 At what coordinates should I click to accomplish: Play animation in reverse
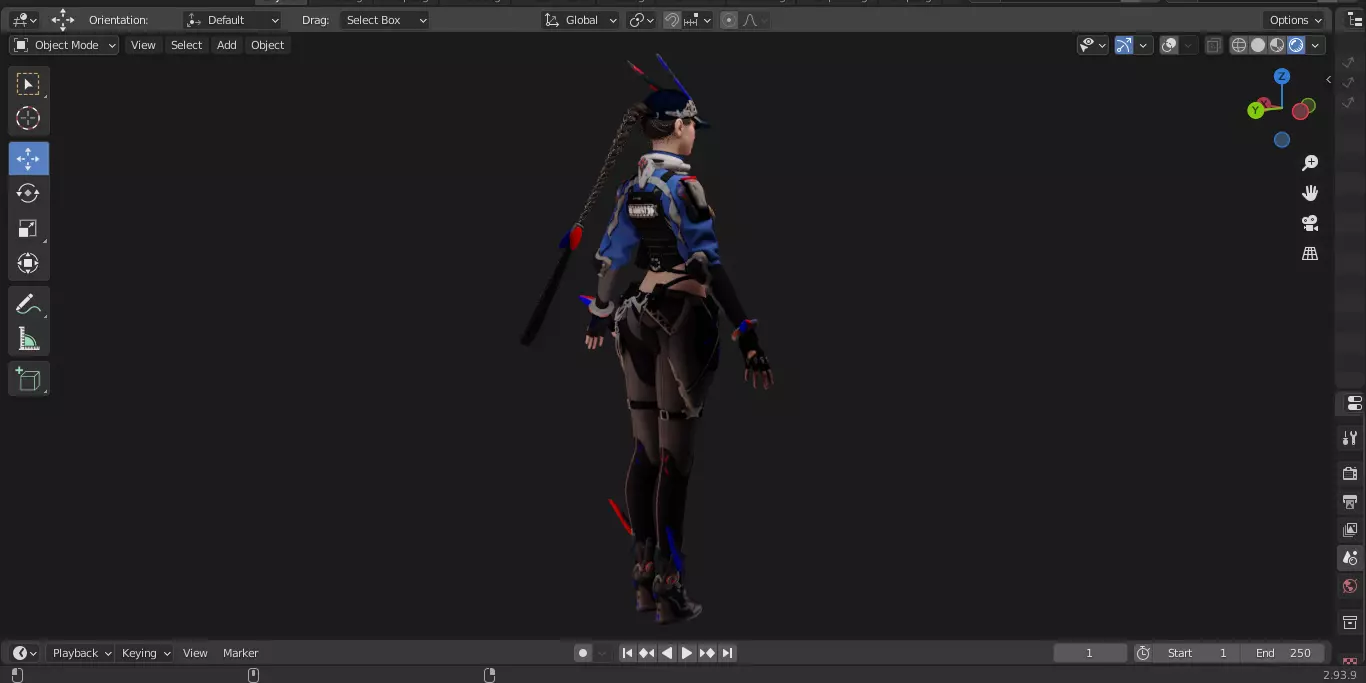tap(667, 653)
